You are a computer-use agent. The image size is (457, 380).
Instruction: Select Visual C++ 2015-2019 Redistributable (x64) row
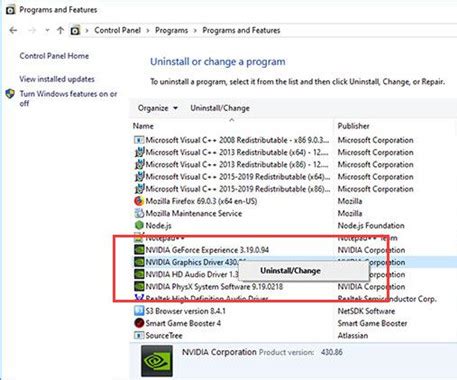click(238, 177)
